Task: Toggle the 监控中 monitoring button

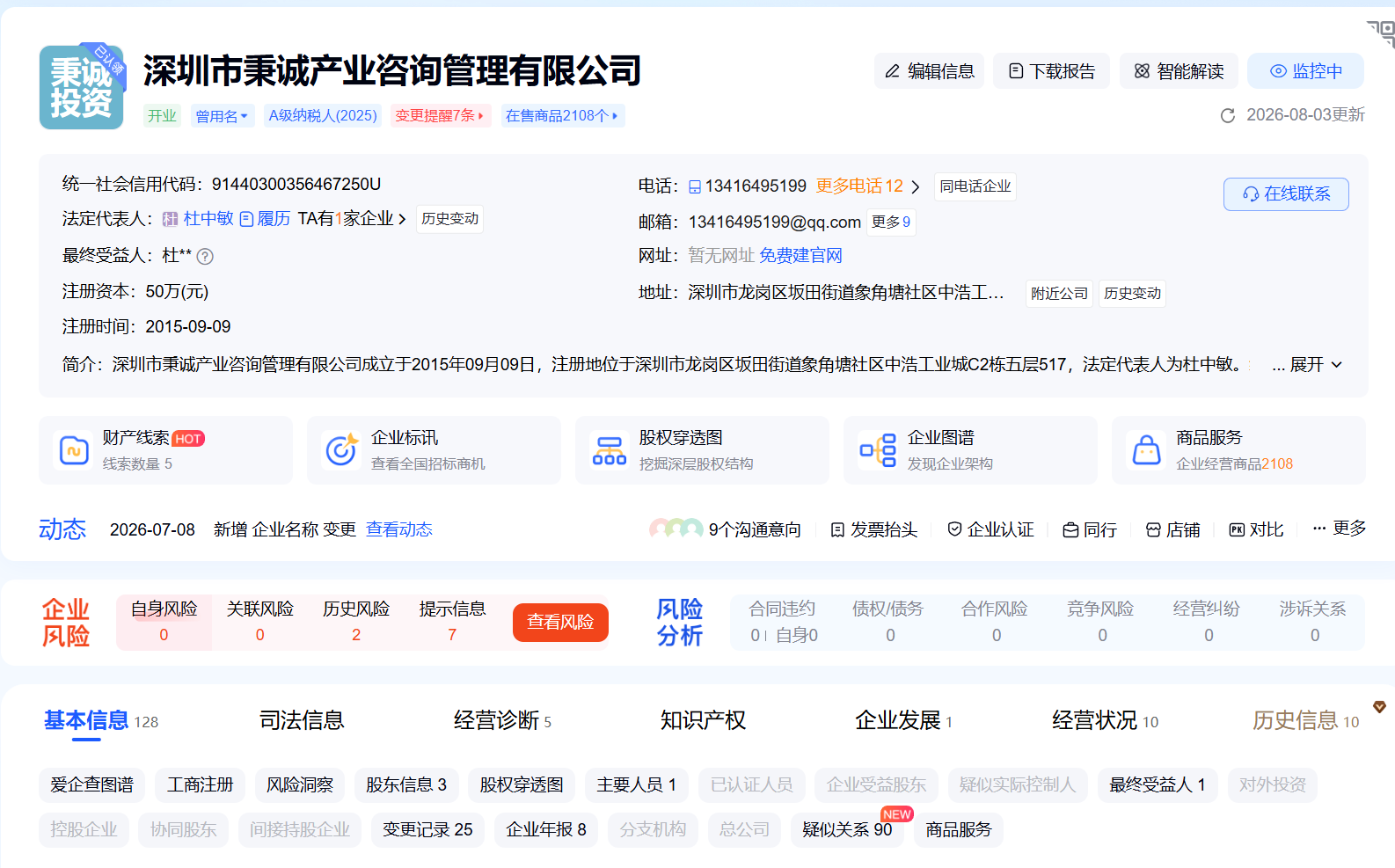Action: point(1305,71)
